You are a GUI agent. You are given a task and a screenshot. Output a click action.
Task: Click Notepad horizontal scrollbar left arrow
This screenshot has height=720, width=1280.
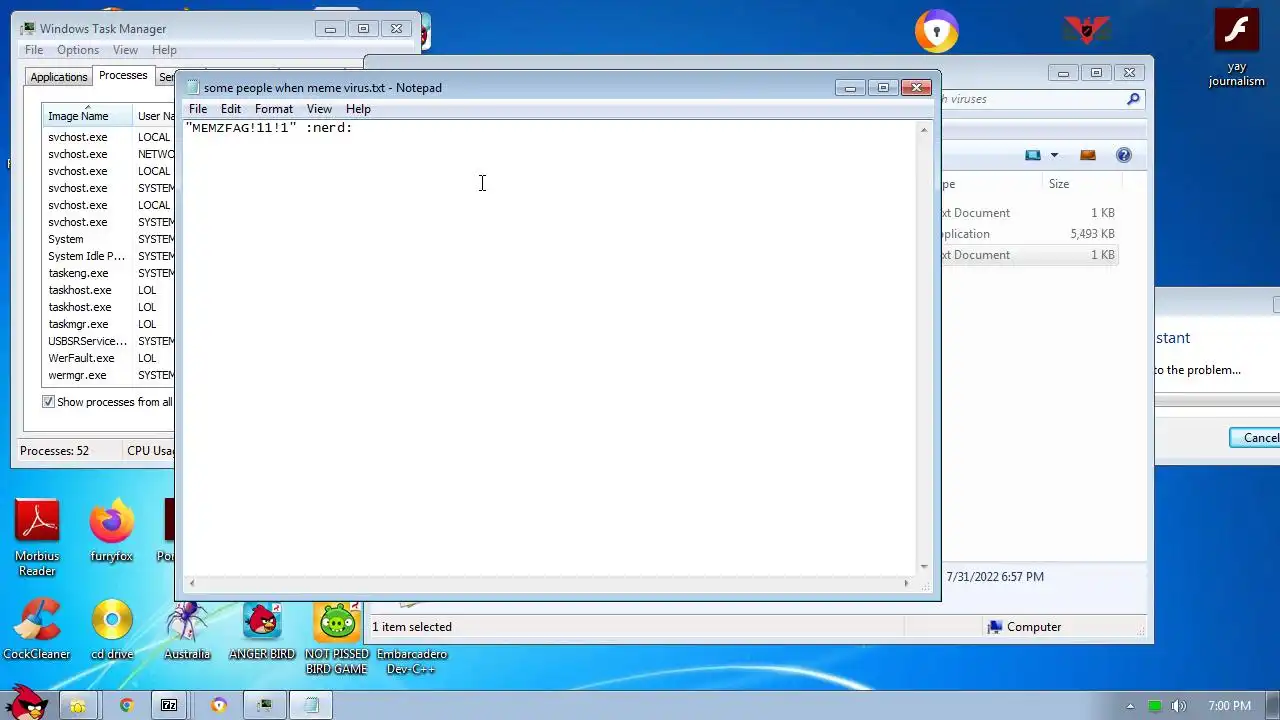(x=192, y=583)
